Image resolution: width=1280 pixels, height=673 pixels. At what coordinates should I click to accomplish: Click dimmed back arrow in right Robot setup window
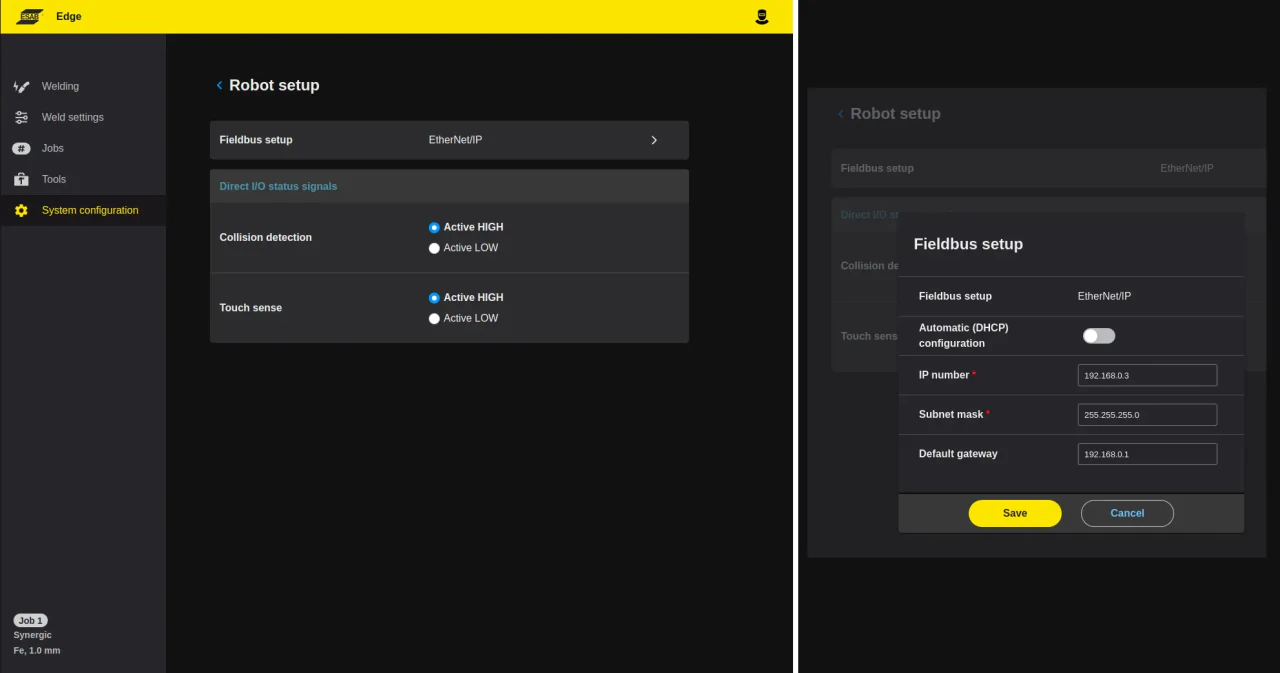coord(840,114)
